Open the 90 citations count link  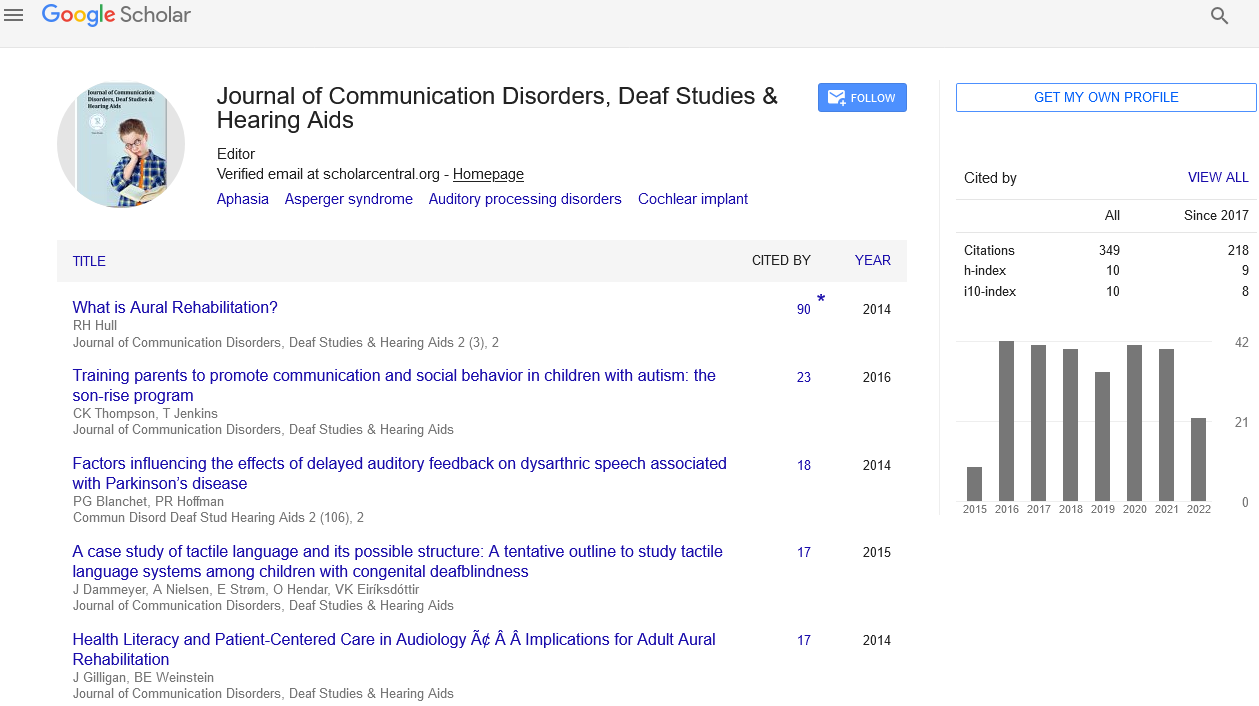tap(803, 310)
